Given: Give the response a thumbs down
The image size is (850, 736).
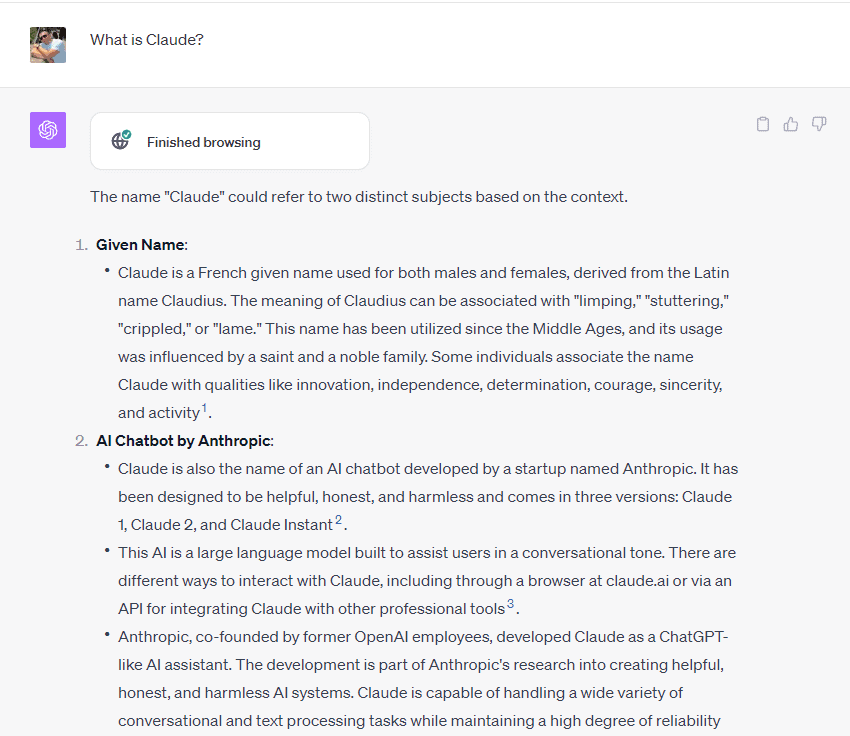Looking at the screenshot, I should (x=819, y=124).
